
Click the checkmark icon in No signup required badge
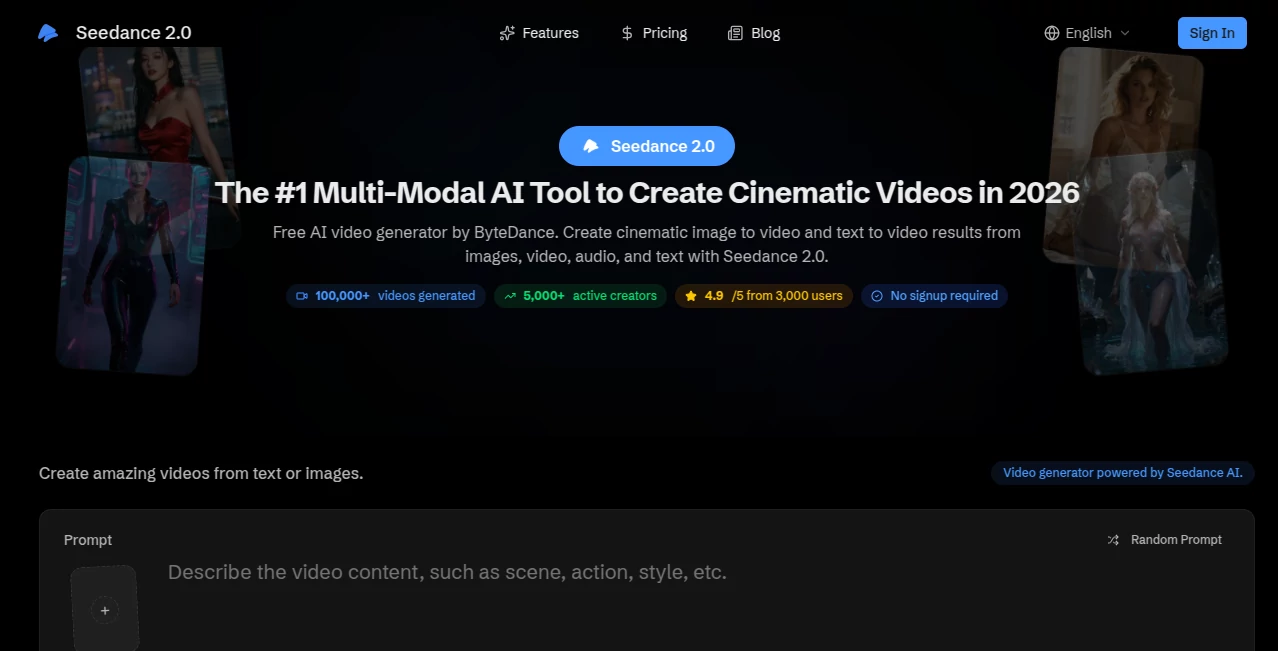coord(876,296)
